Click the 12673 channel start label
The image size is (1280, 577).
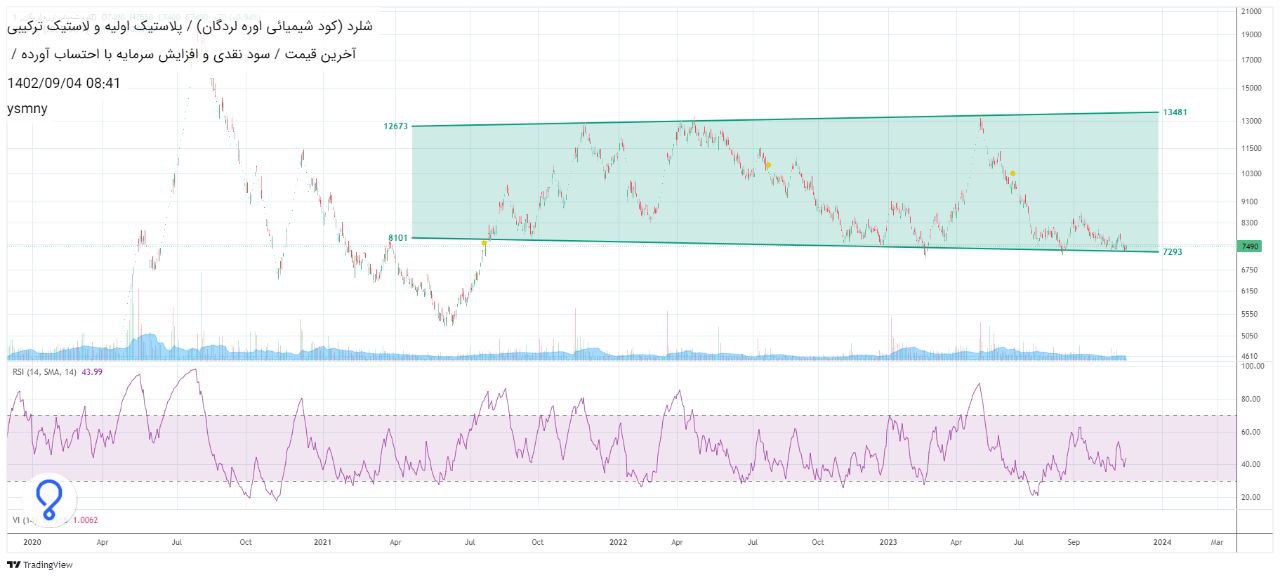[x=395, y=126]
